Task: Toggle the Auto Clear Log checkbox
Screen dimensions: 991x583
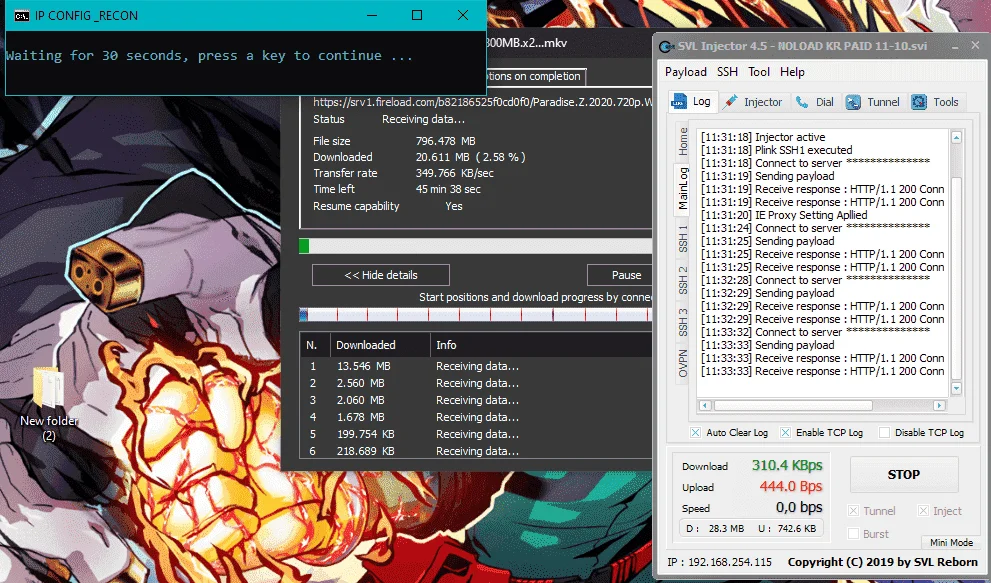Action: [695, 433]
